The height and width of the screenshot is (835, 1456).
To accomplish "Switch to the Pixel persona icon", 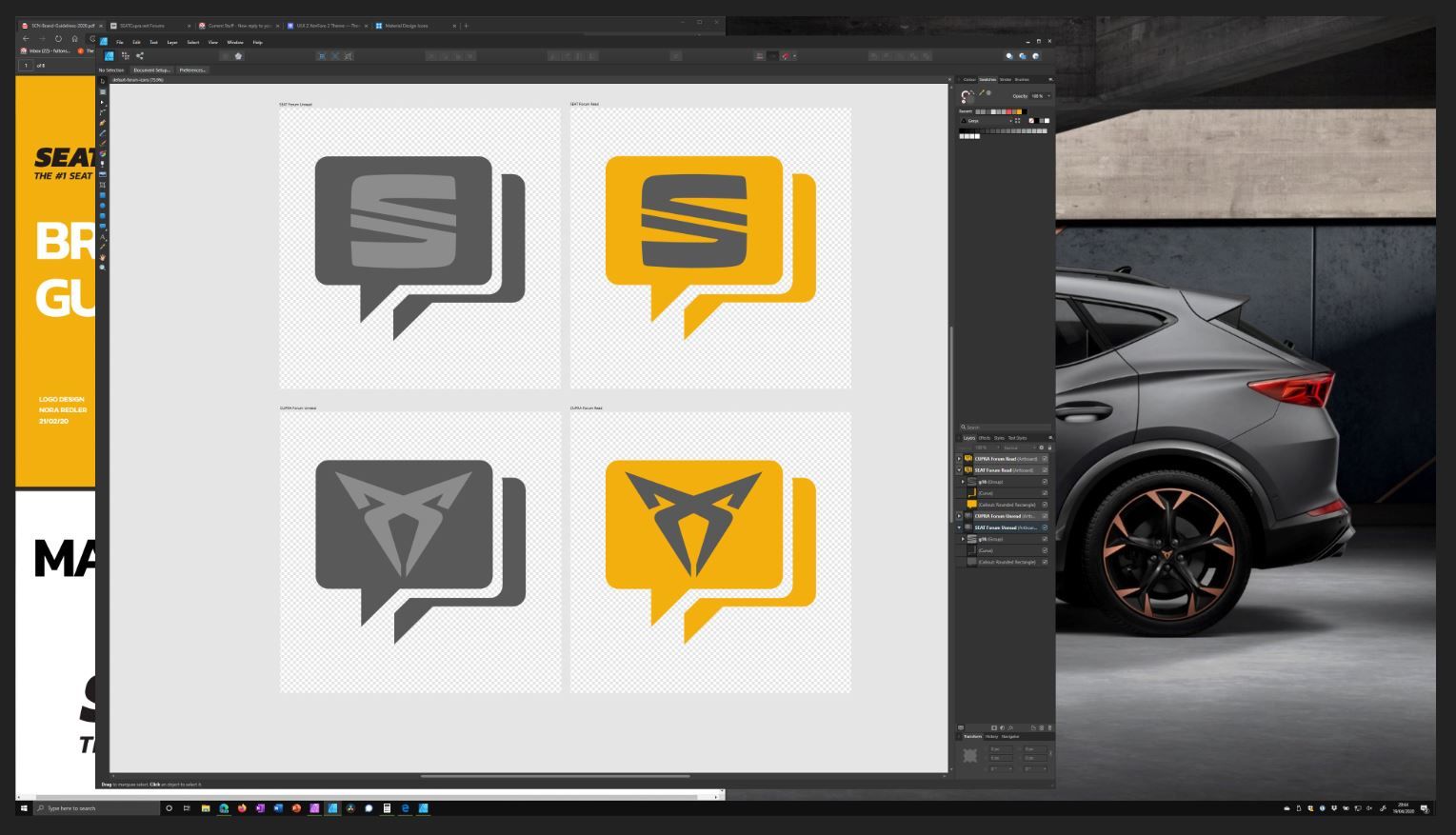I will tap(125, 56).
